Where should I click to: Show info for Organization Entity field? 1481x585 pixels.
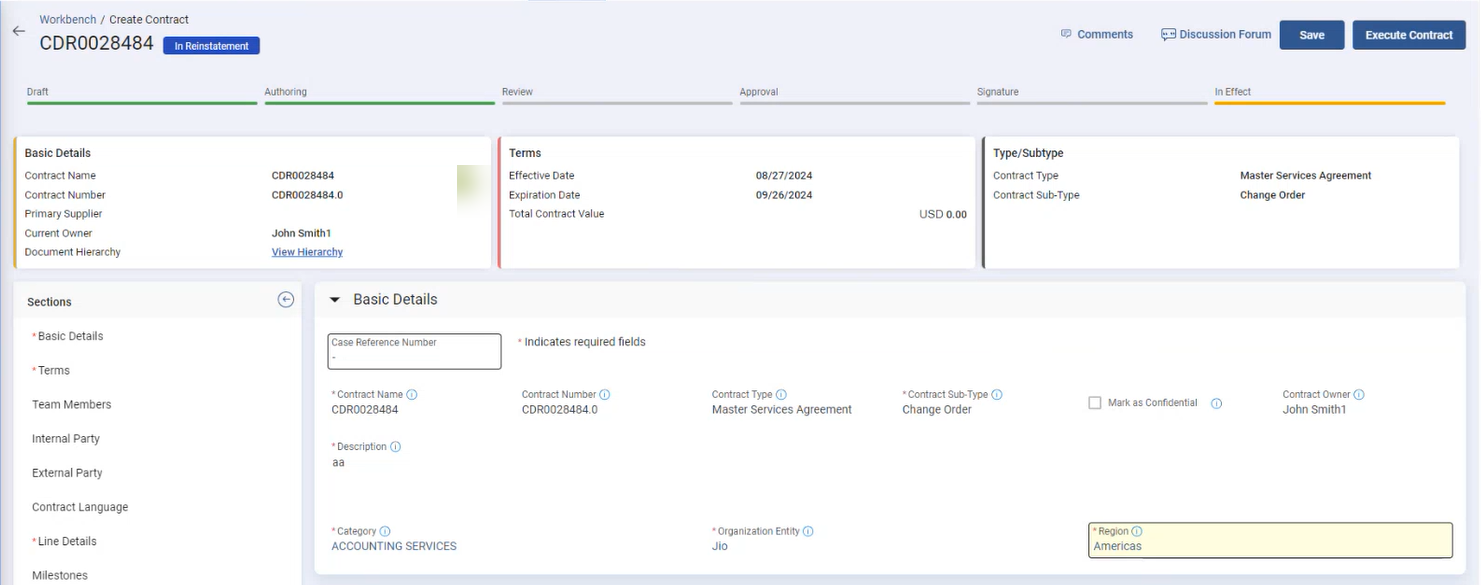tap(808, 532)
